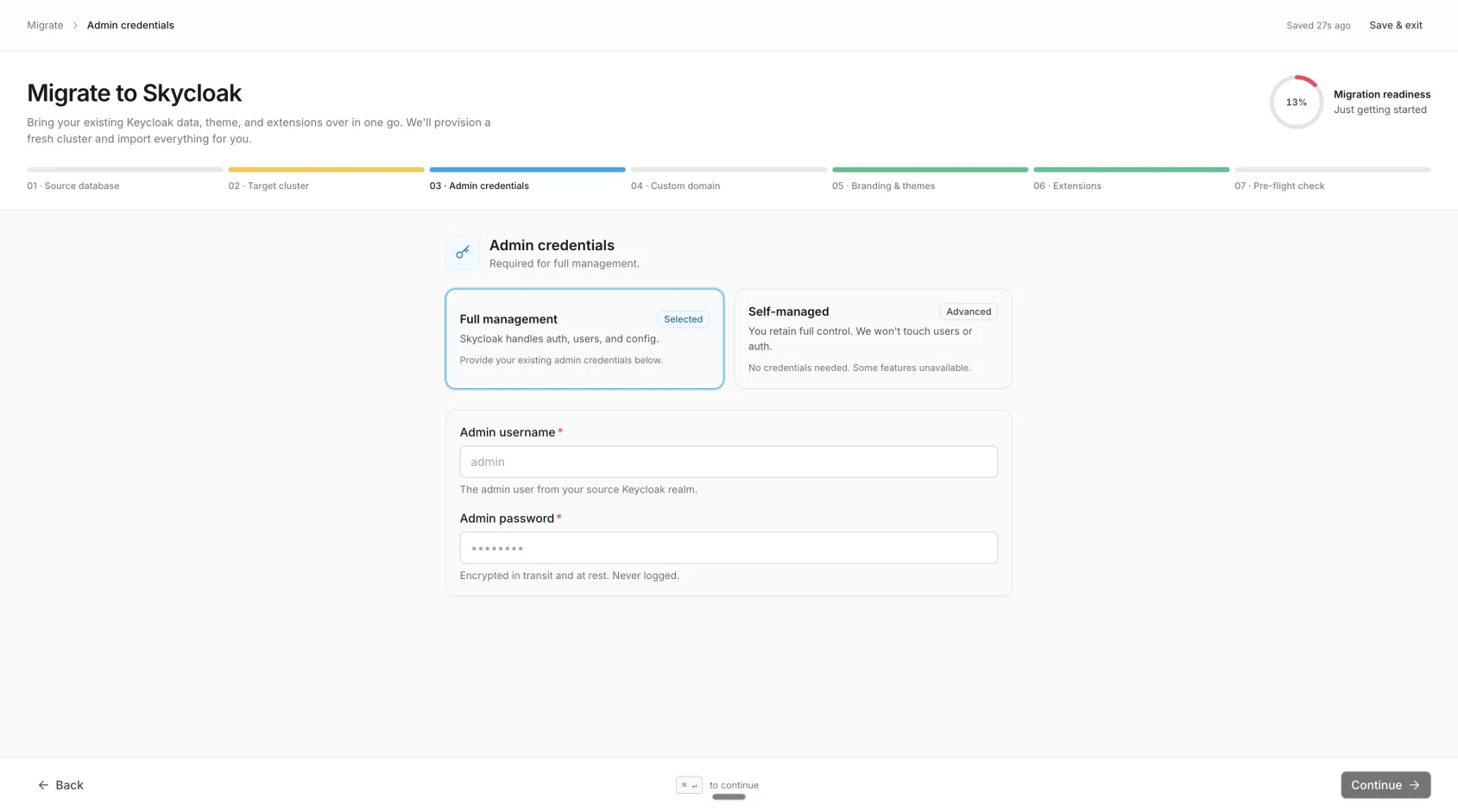Click the 'Migrate to Skycloak' heading
This screenshot has width=1458, height=812.
(x=134, y=93)
